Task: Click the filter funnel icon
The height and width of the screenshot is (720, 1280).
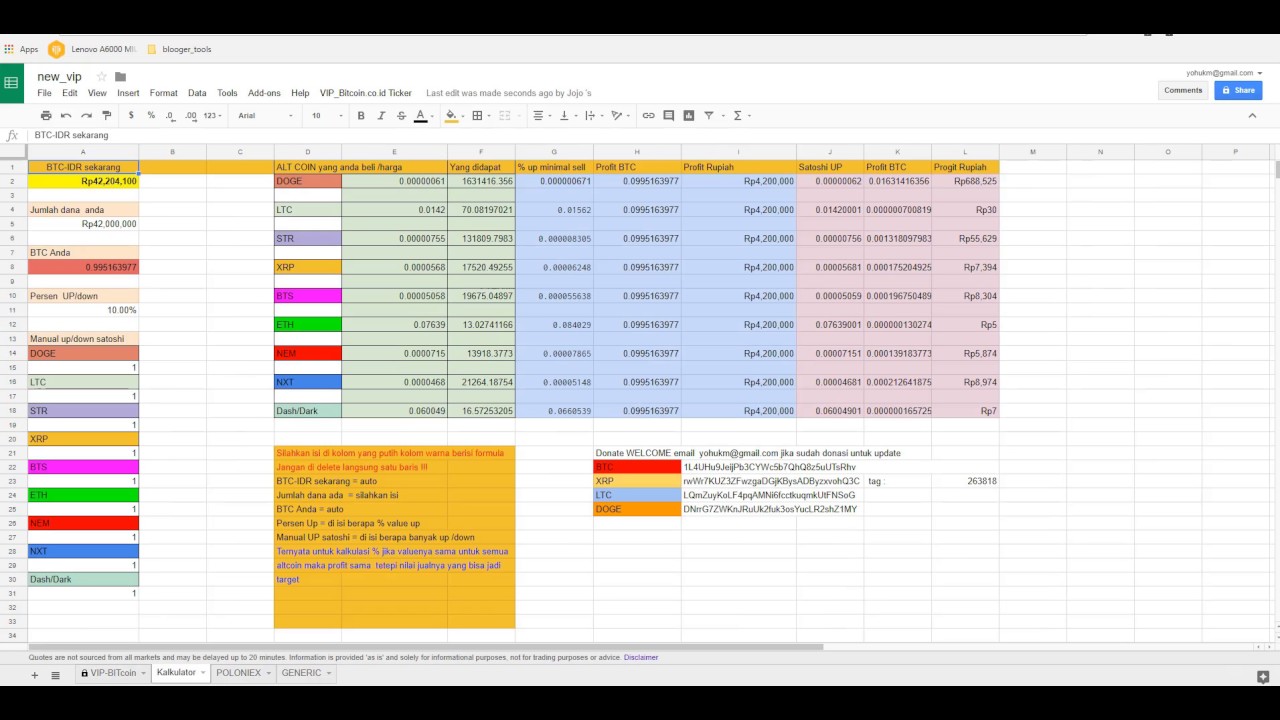Action: (x=709, y=116)
